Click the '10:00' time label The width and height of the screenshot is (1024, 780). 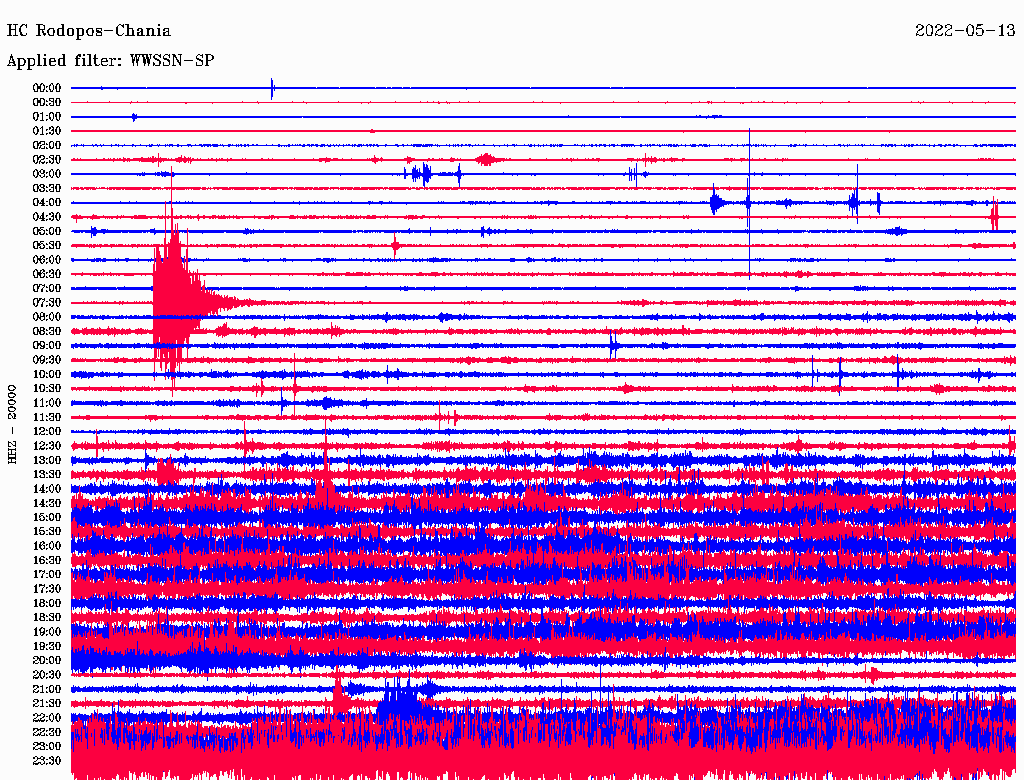click(47, 374)
